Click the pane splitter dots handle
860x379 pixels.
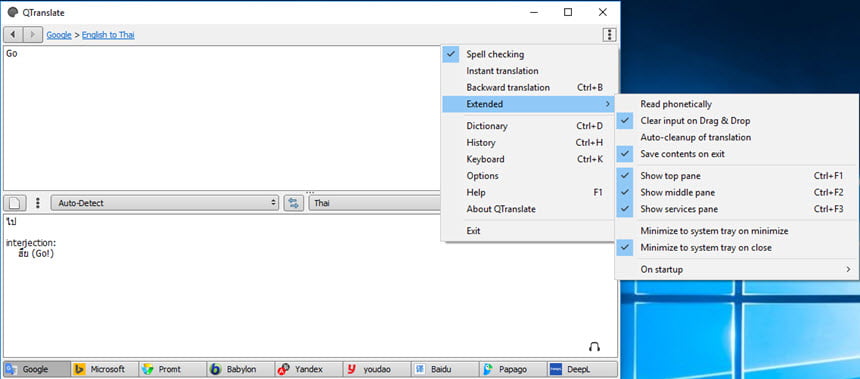tap(310, 193)
